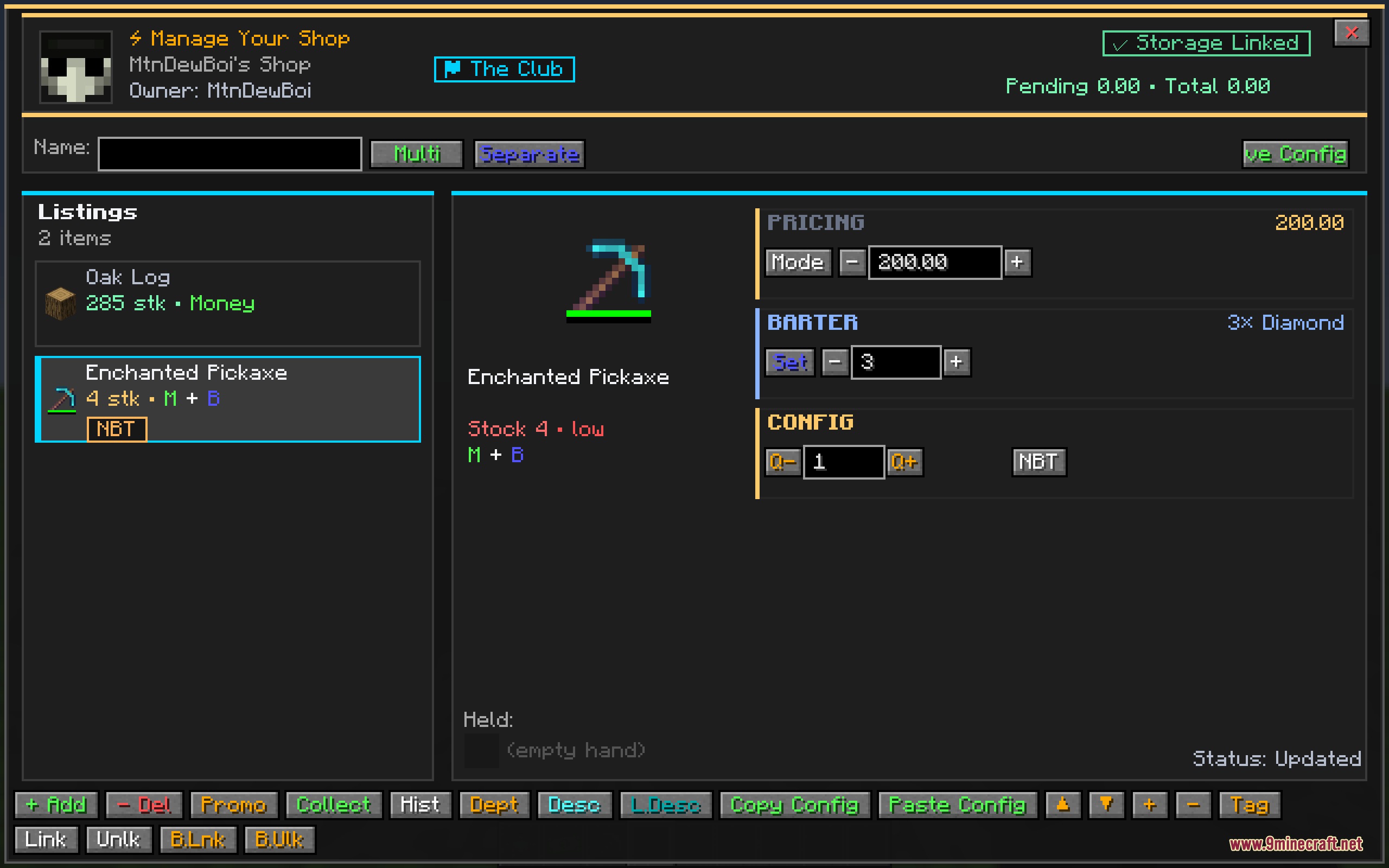
Task: Close the shop manager with the red X
Action: click(x=1352, y=33)
